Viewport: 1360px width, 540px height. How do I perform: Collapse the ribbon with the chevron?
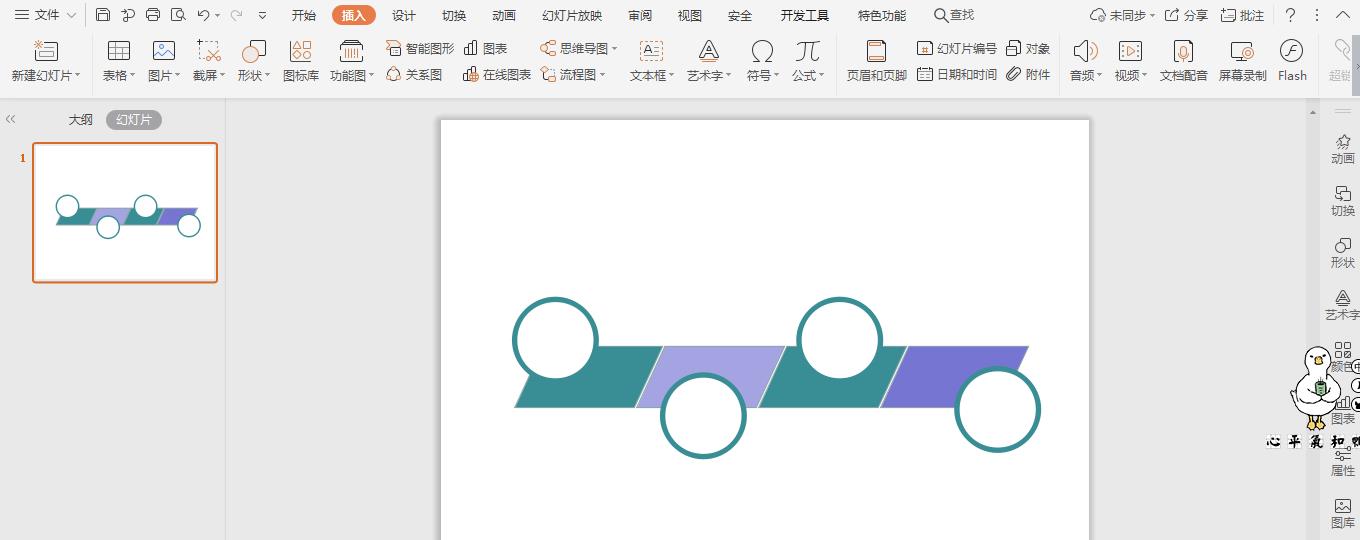click(x=1342, y=15)
